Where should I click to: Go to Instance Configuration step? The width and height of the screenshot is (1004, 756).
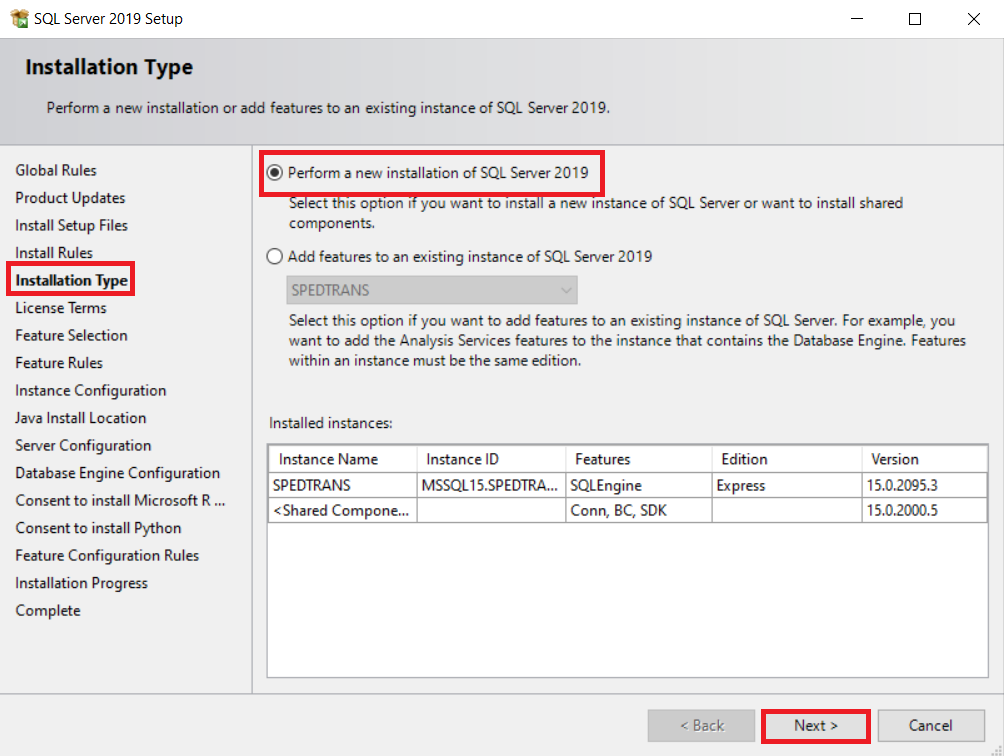click(x=91, y=390)
